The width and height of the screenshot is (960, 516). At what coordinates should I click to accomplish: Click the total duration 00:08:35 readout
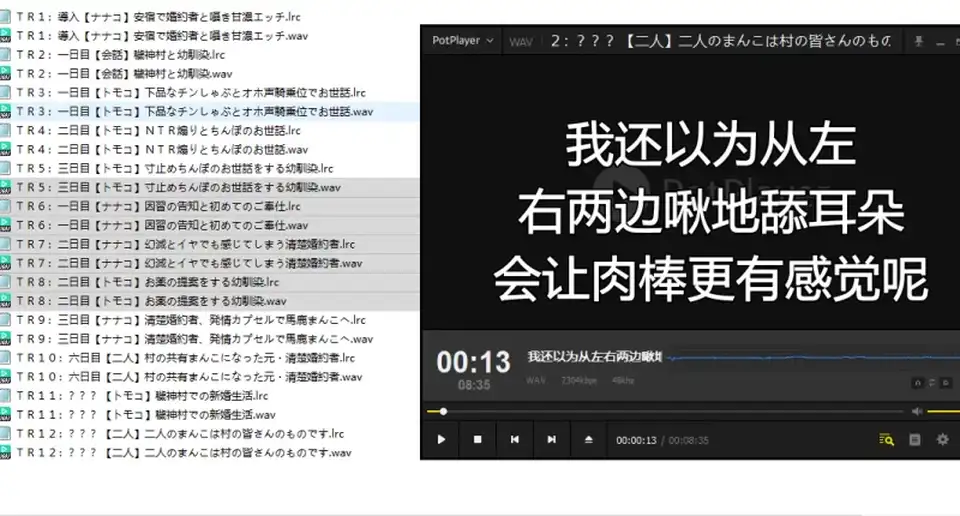pyautogui.click(x=688, y=440)
